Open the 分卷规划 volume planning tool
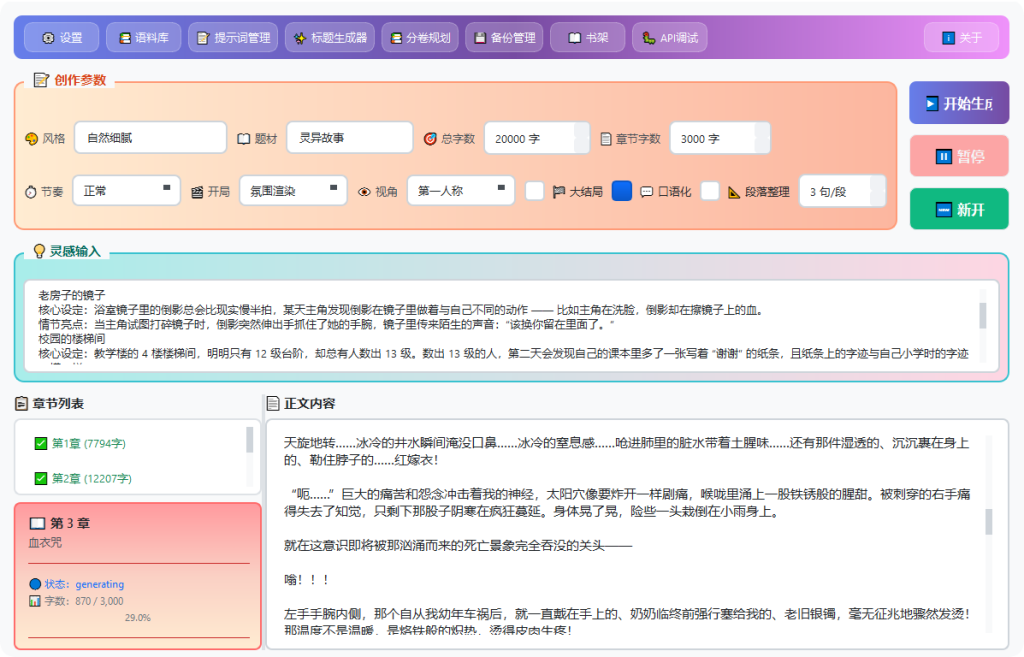1024x657 pixels. pyautogui.click(x=421, y=37)
